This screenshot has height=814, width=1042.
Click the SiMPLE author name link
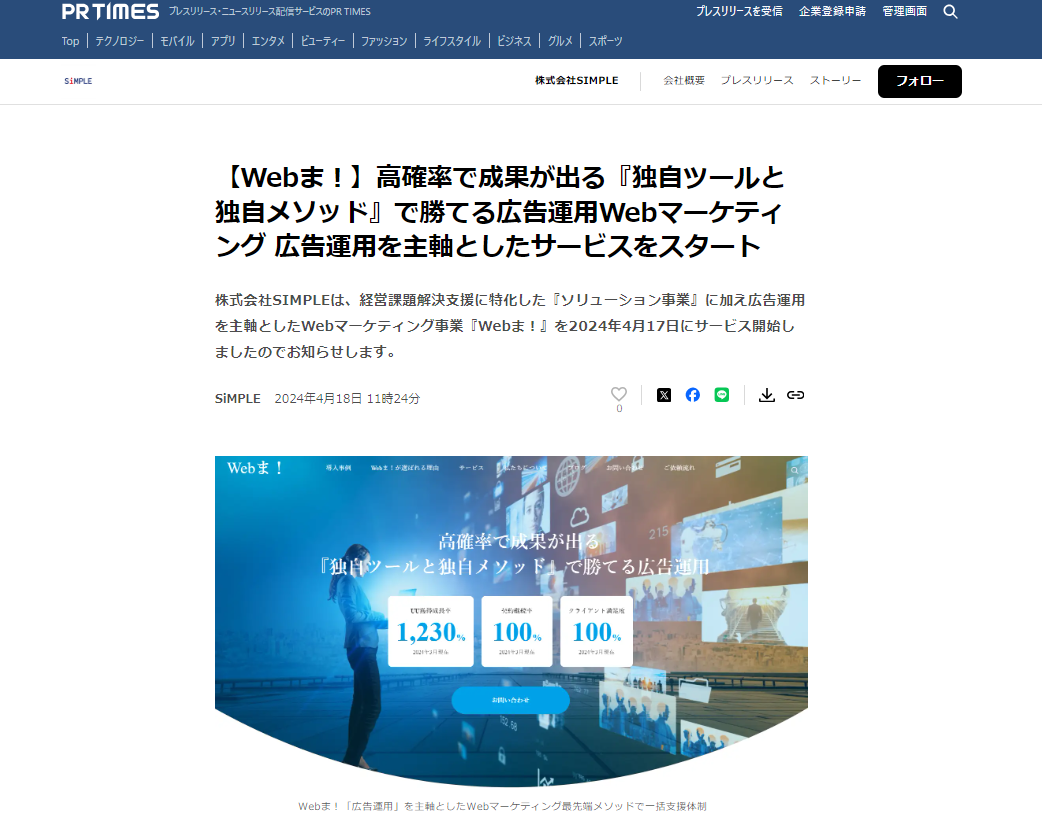tap(237, 399)
